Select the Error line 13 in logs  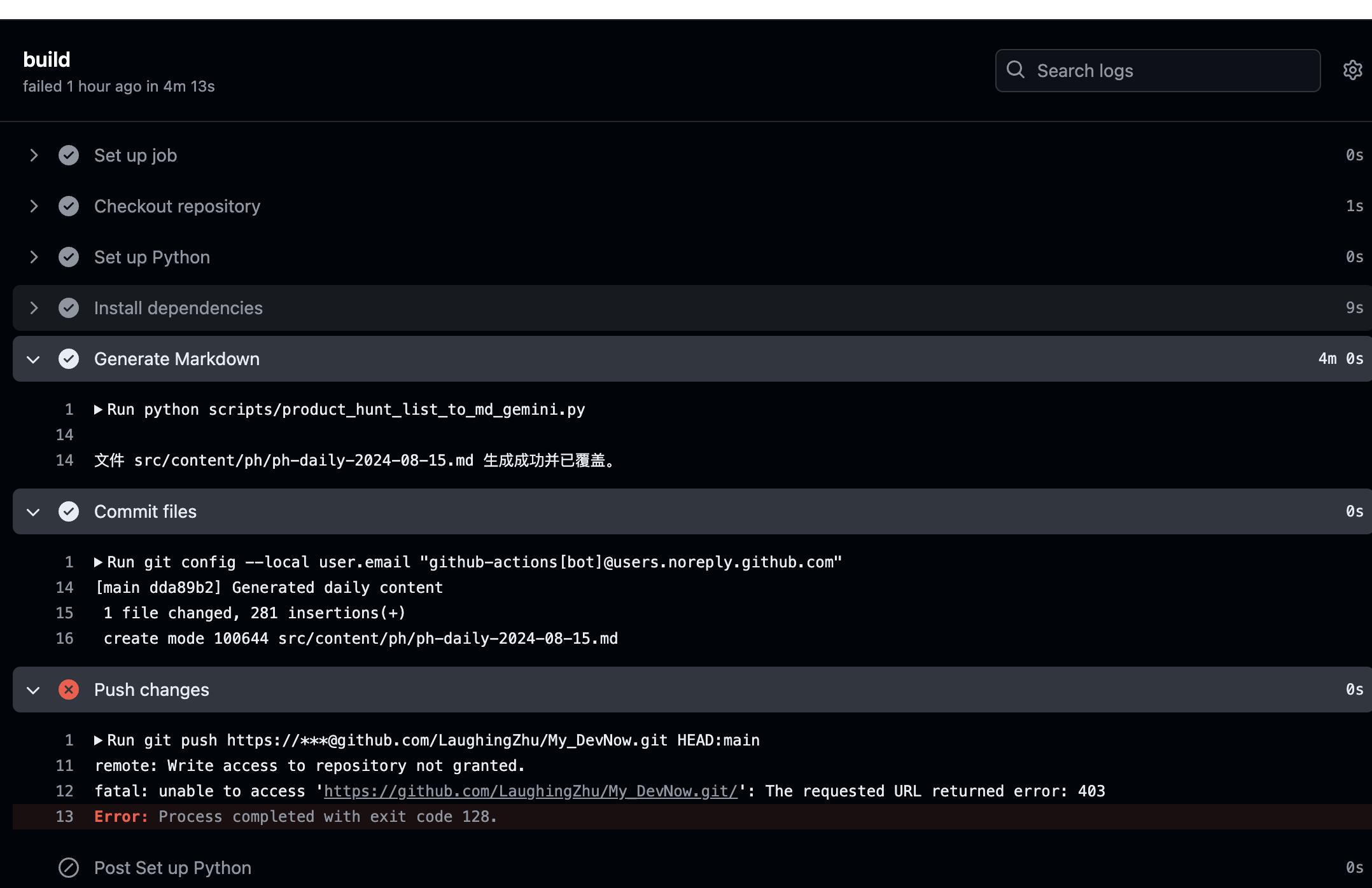tap(692, 817)
